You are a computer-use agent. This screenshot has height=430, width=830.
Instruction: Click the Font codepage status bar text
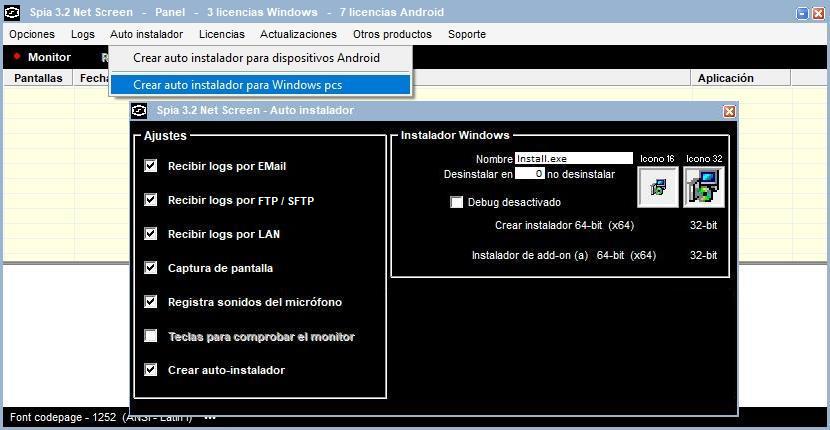pos(101,417)
